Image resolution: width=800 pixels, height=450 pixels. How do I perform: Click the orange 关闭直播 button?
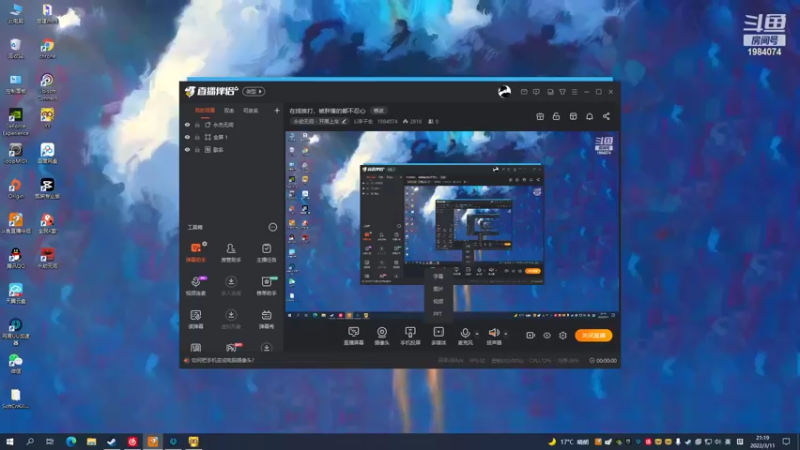(x=593, y=335)
